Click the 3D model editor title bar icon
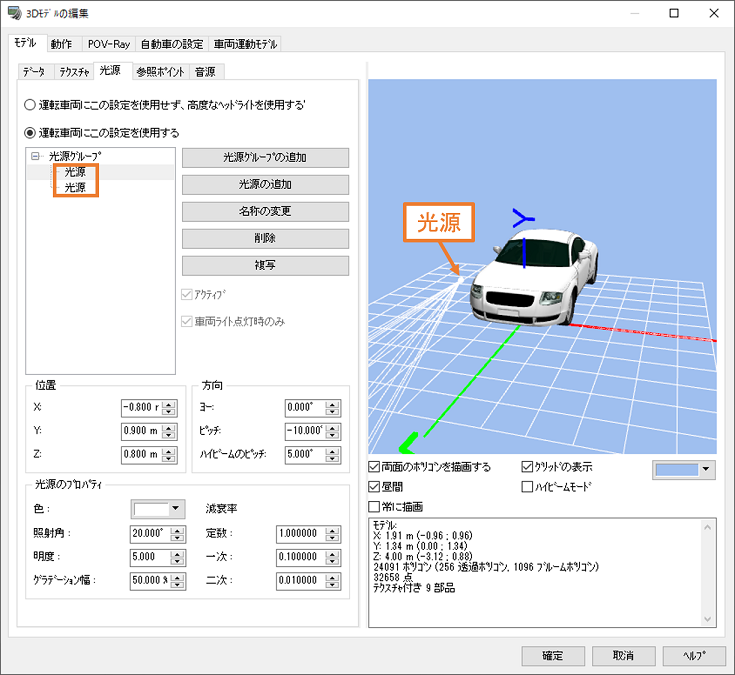735x675 pixels. pos(15,13)
